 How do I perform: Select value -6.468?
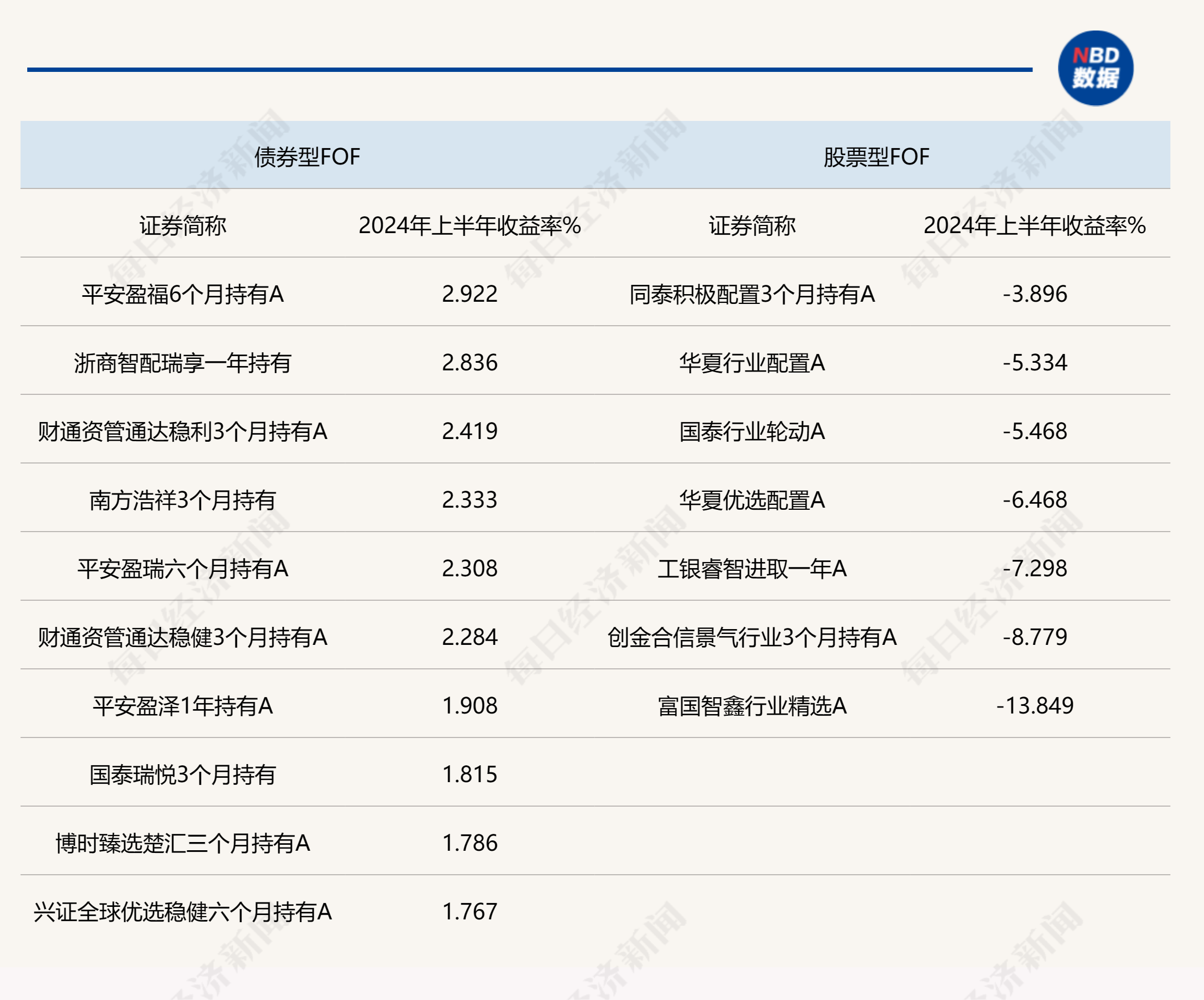(x=1034, y=499)
